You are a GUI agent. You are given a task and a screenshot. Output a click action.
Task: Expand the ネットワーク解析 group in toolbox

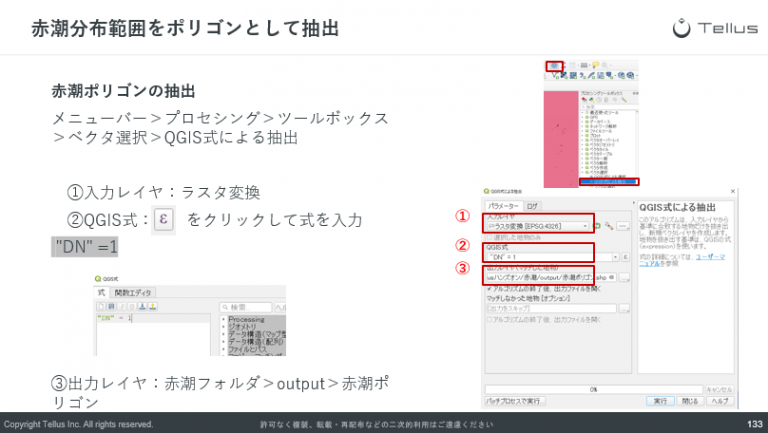click(583, 126)
